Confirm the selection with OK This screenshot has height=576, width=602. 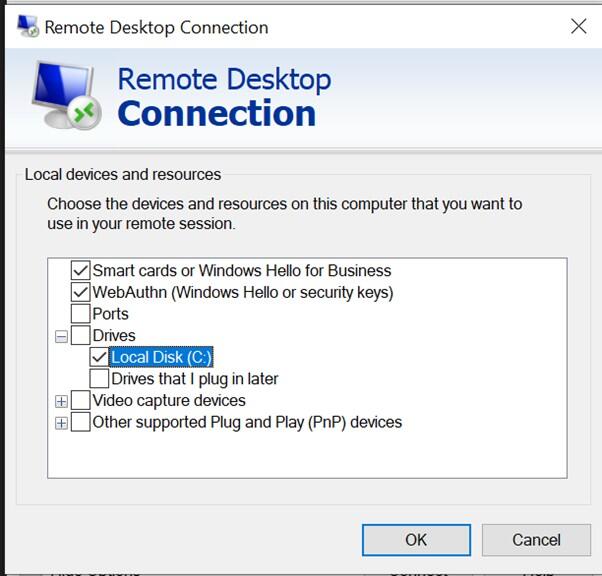point(416,540)
